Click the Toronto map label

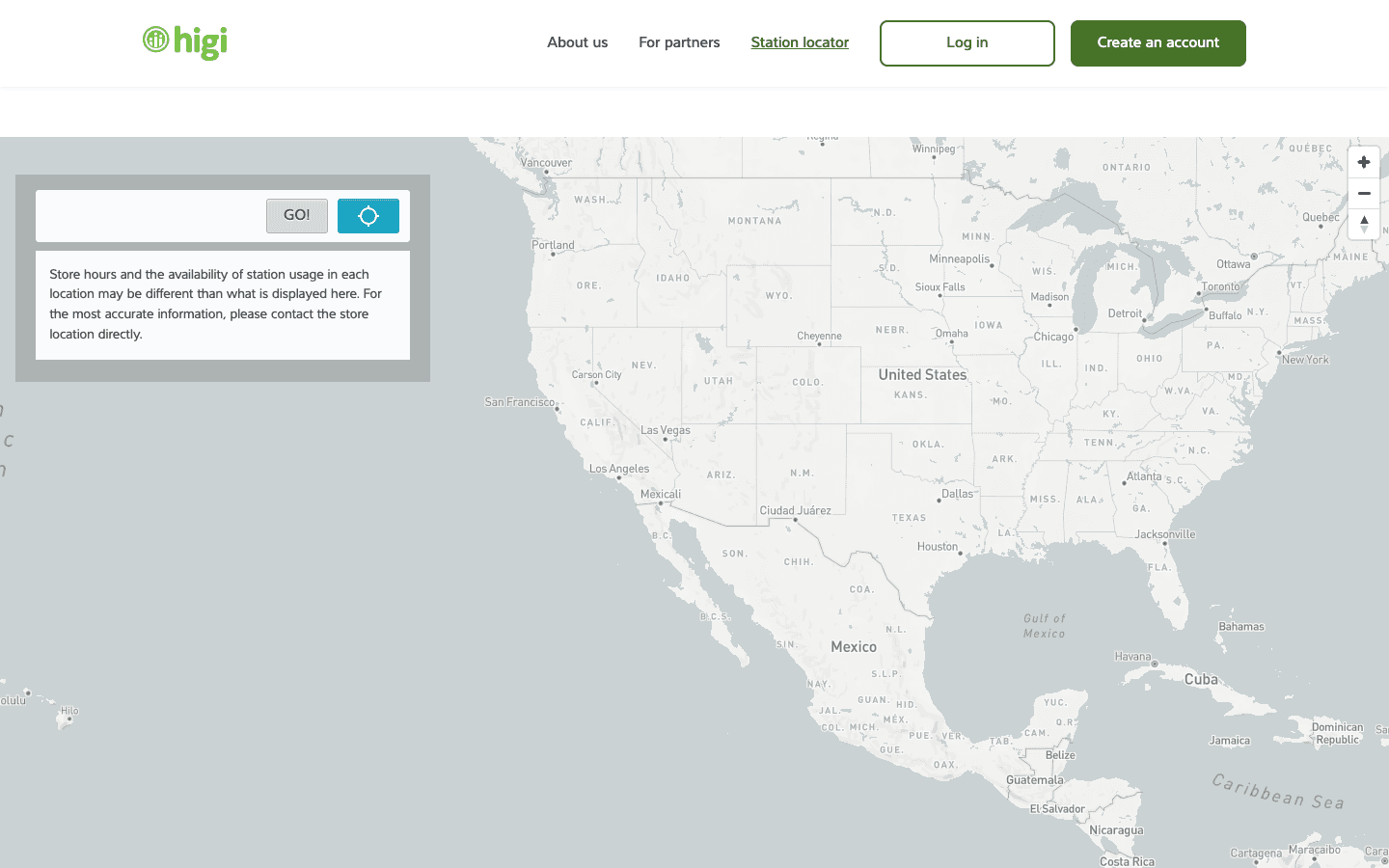click(x=1221, y=286)
